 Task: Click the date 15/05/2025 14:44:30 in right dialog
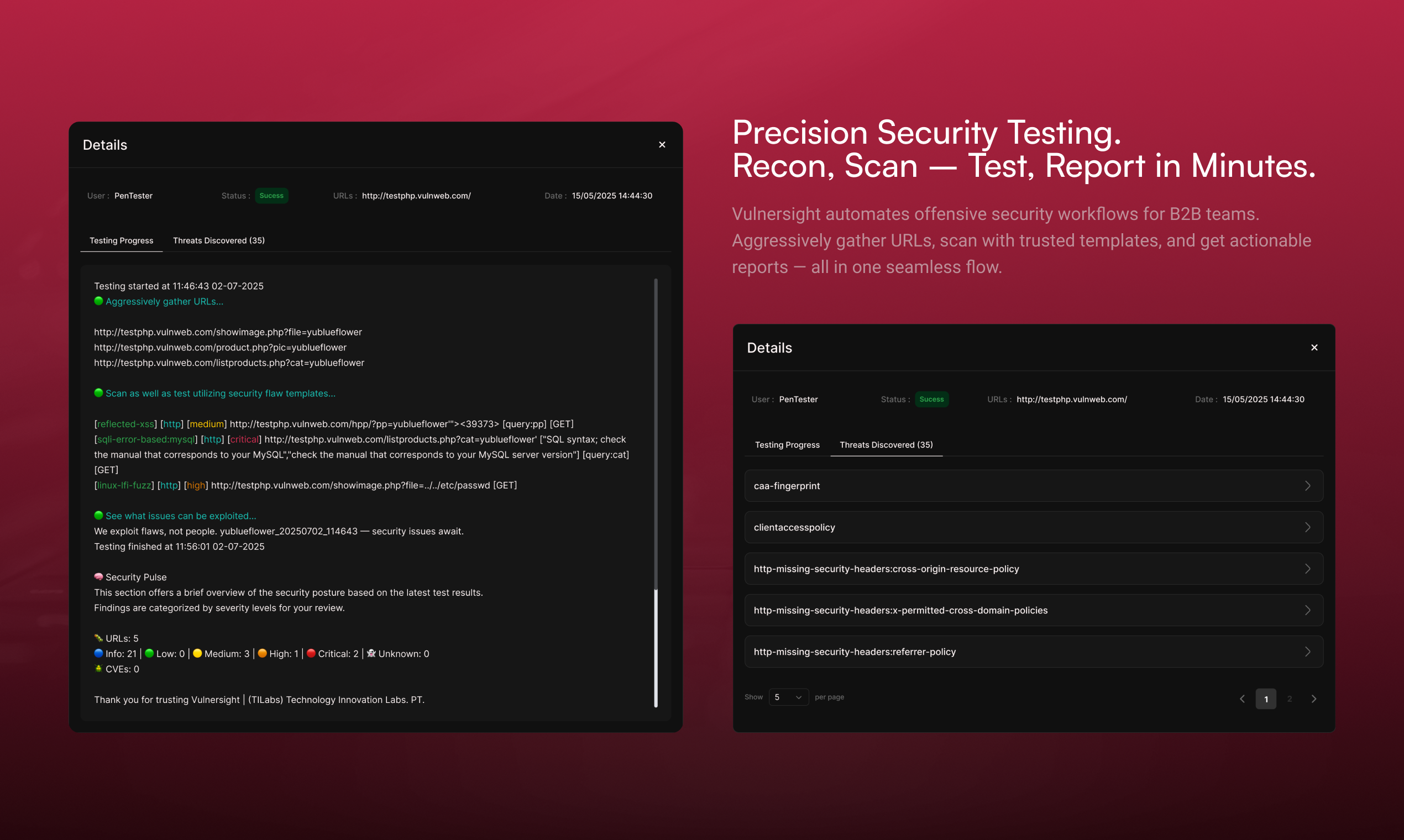point(1263,400)
